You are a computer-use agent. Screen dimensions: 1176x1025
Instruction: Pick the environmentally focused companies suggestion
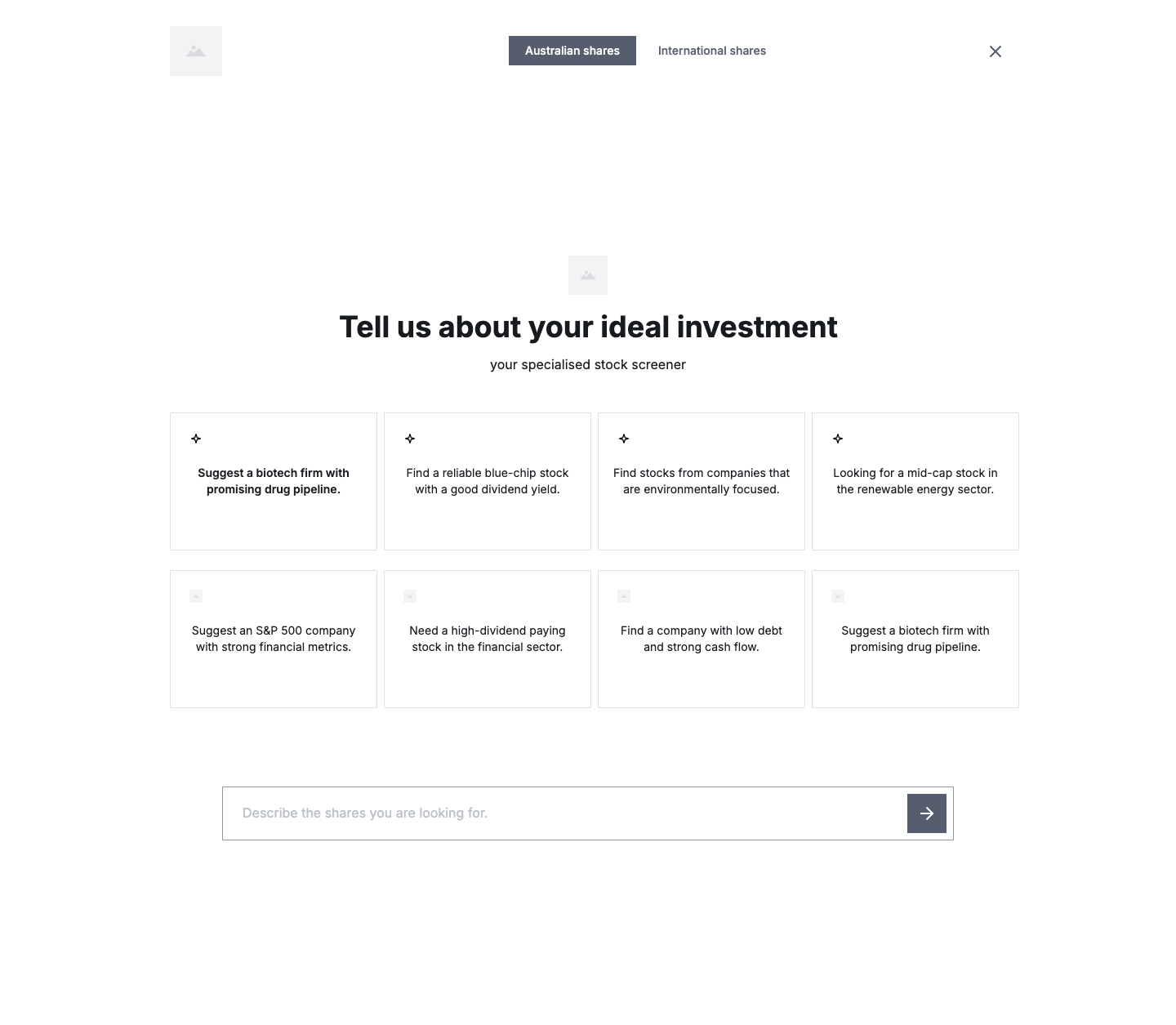pyautogui.click(x=702, y=481)
